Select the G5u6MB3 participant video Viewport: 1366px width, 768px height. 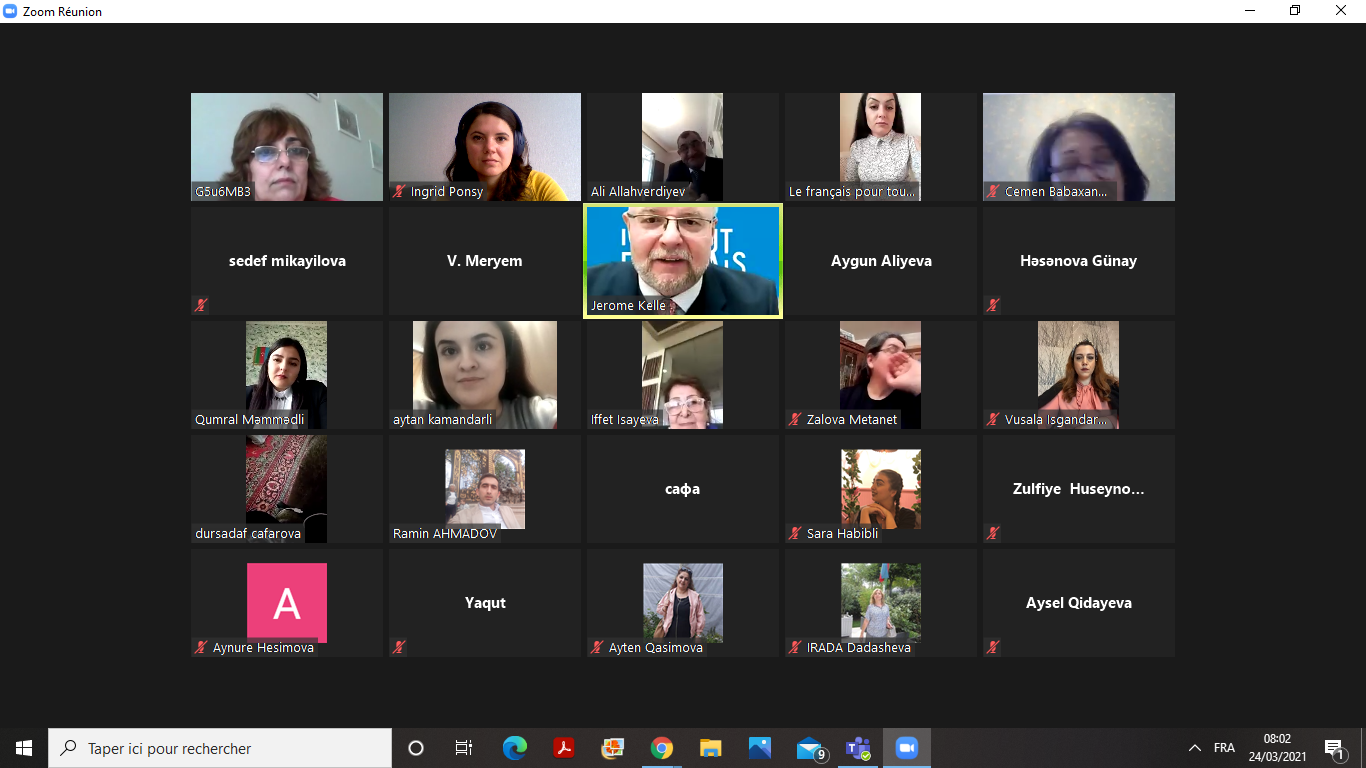[x=287, y=147]
